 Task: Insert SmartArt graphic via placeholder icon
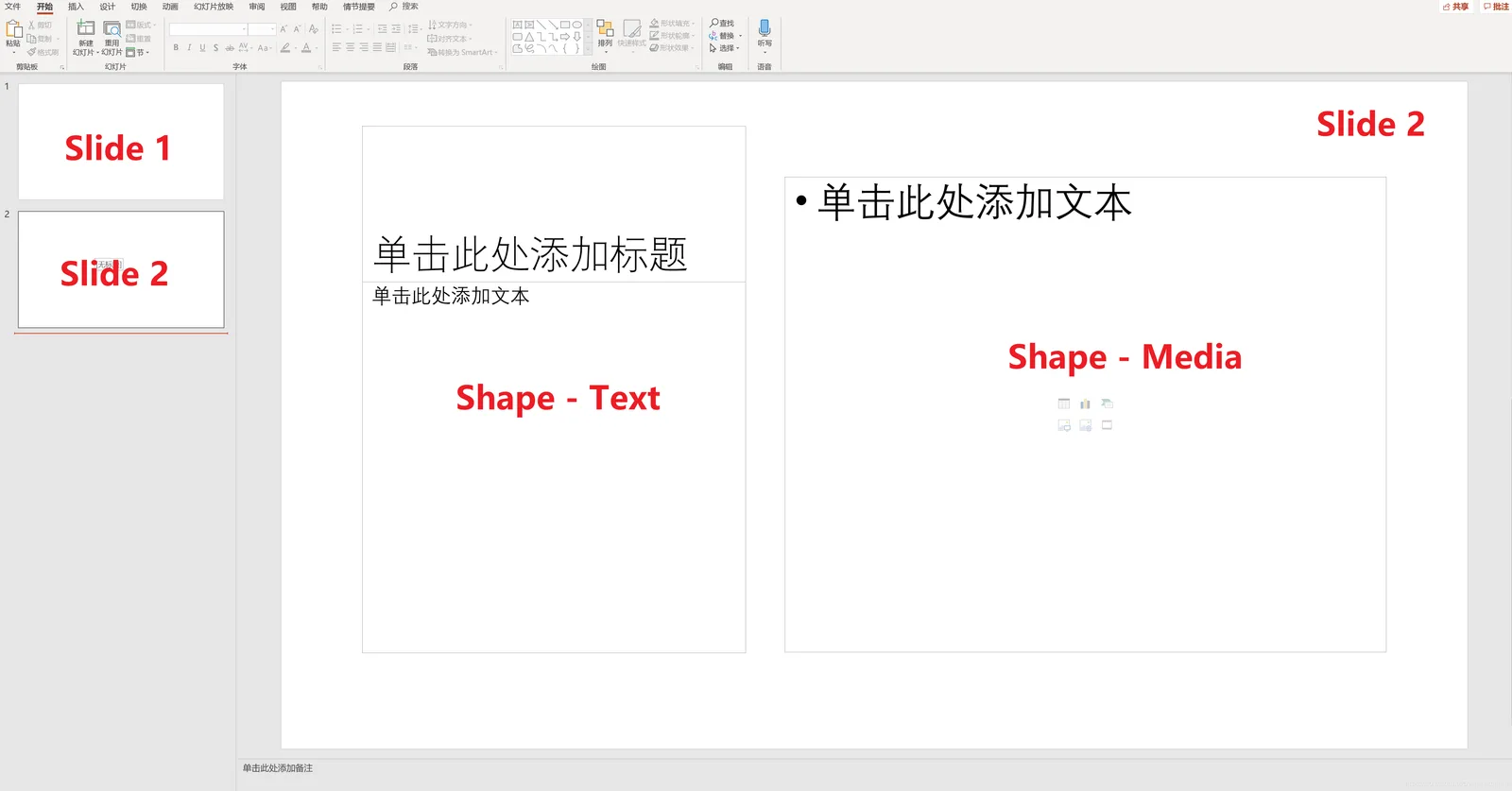[x=1107, y=404]
